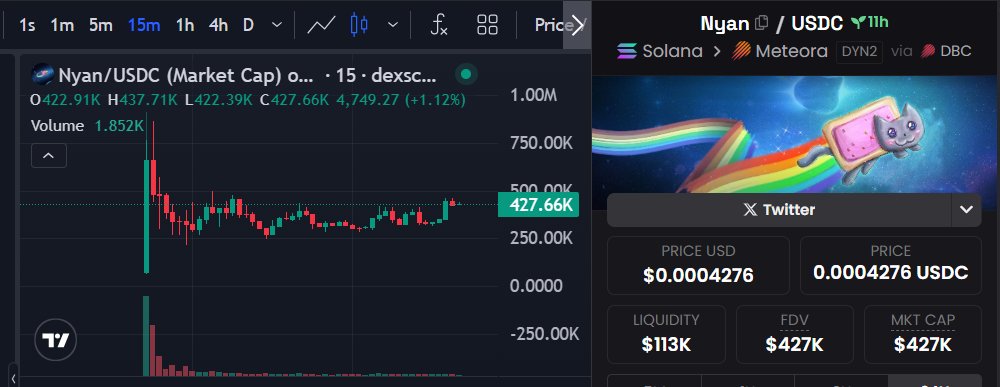Image resolution: width=1000 pixels, height=387 pixels.
Task: Click the LIQUIDITY $113K box
Action: tap(666, 334)
